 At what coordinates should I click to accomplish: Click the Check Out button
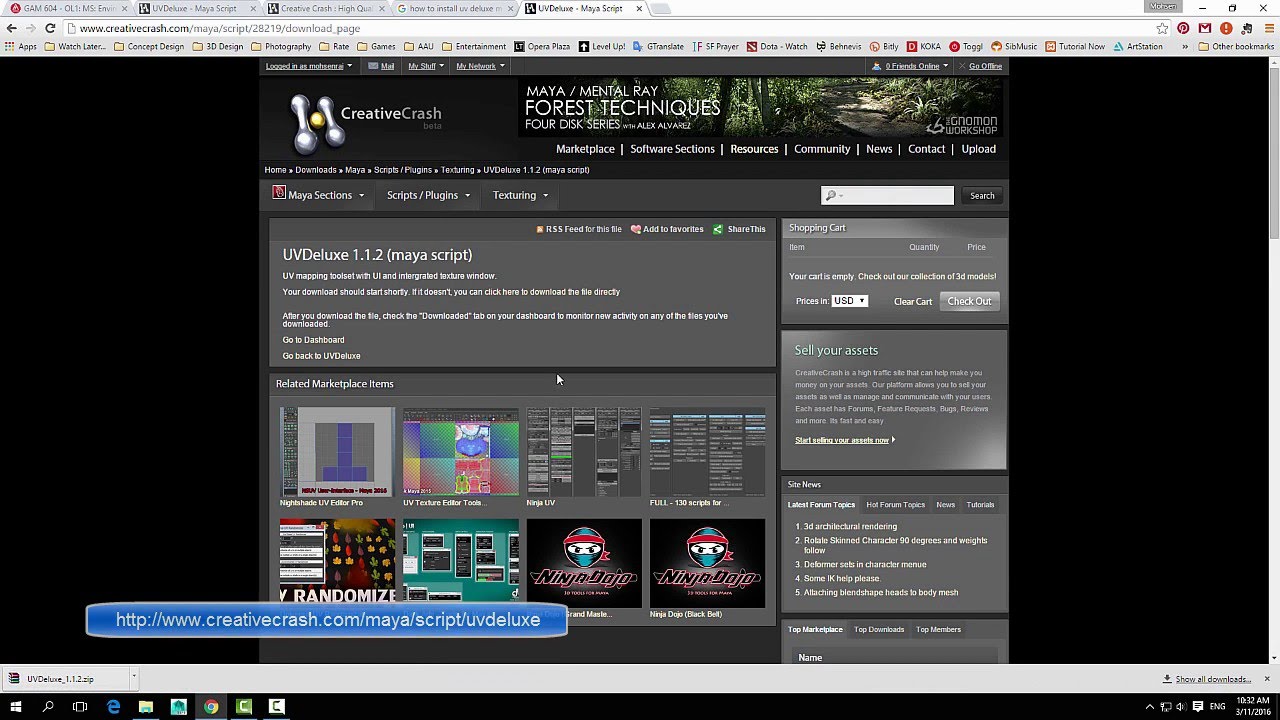click(969, 301)
